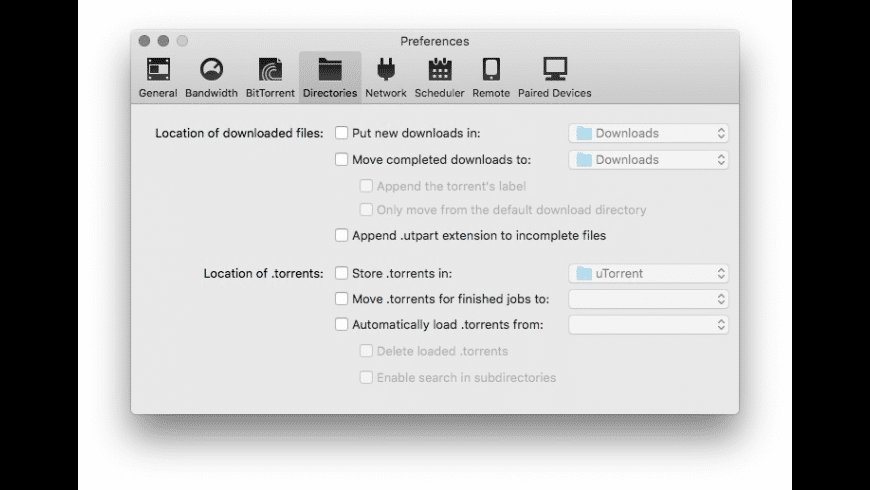The width and height of the screenshot is (870, 490).
Task: Click the General tab label
Action: click(x=158, y=93)
